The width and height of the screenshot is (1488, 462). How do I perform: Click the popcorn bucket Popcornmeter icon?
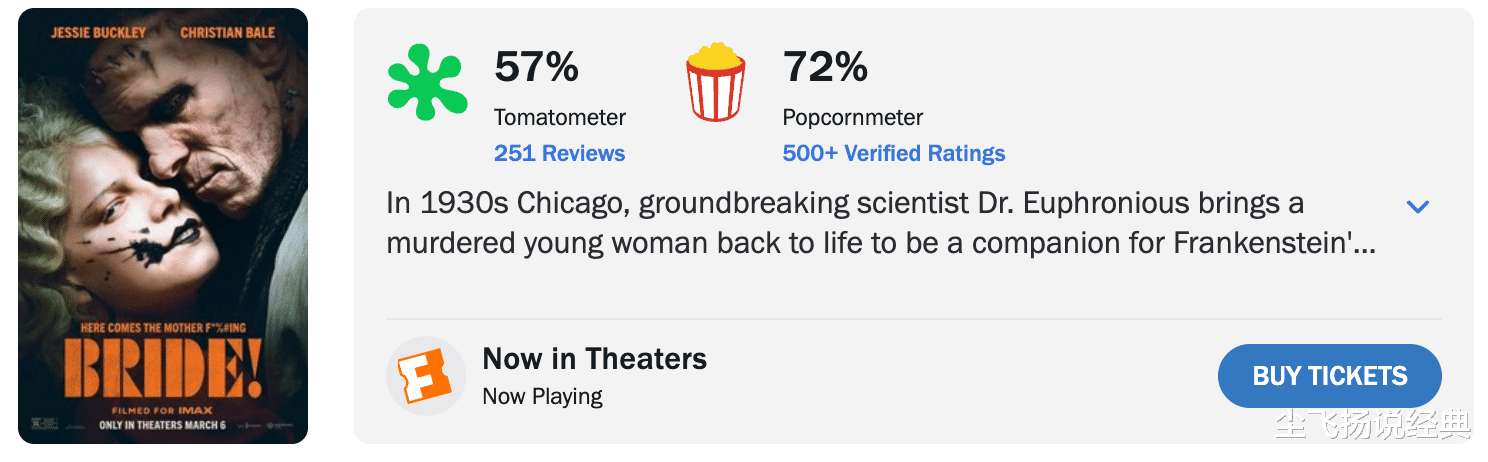715,82
